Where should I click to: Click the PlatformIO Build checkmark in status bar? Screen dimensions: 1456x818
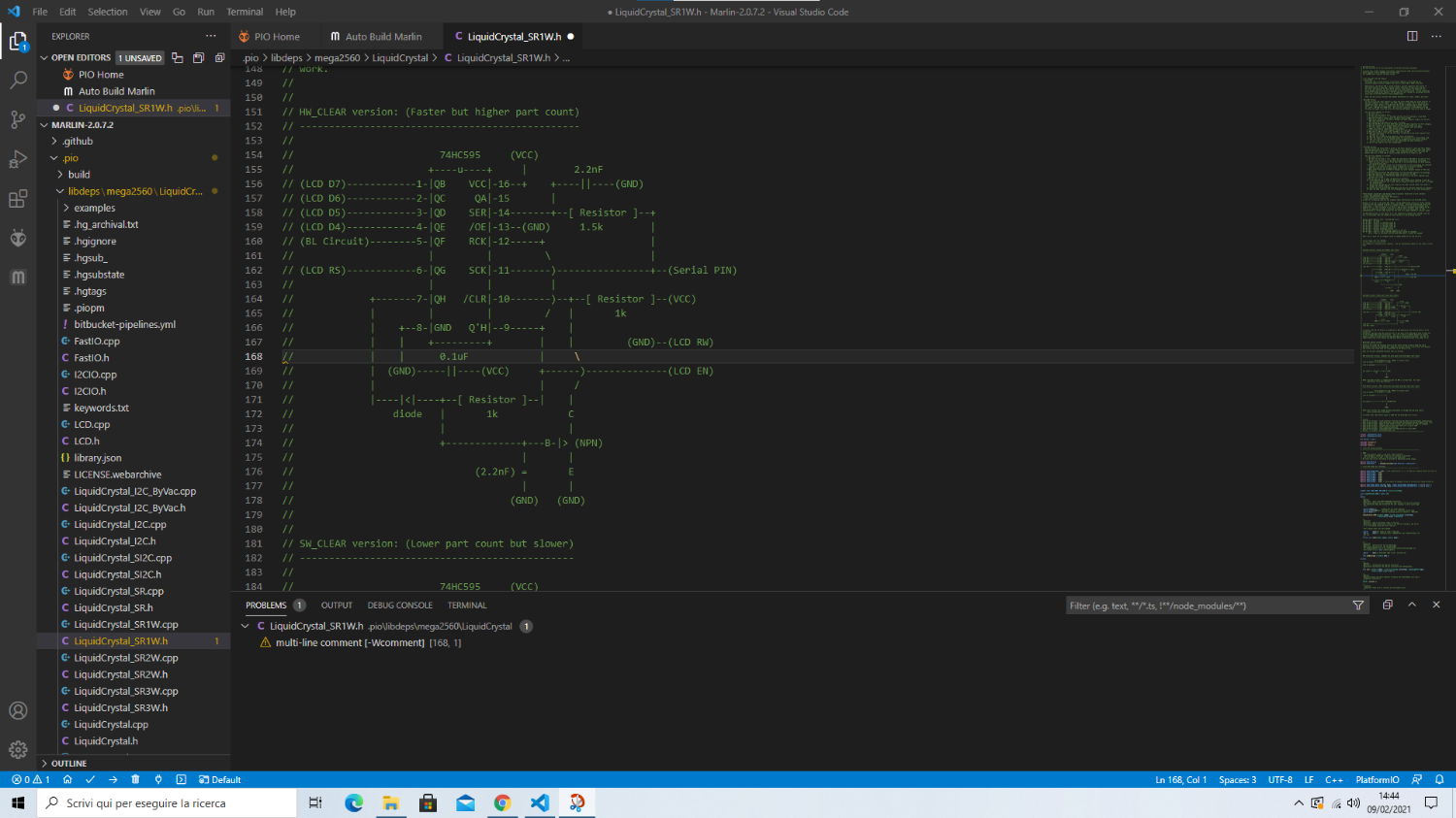[x=90, y=779]
